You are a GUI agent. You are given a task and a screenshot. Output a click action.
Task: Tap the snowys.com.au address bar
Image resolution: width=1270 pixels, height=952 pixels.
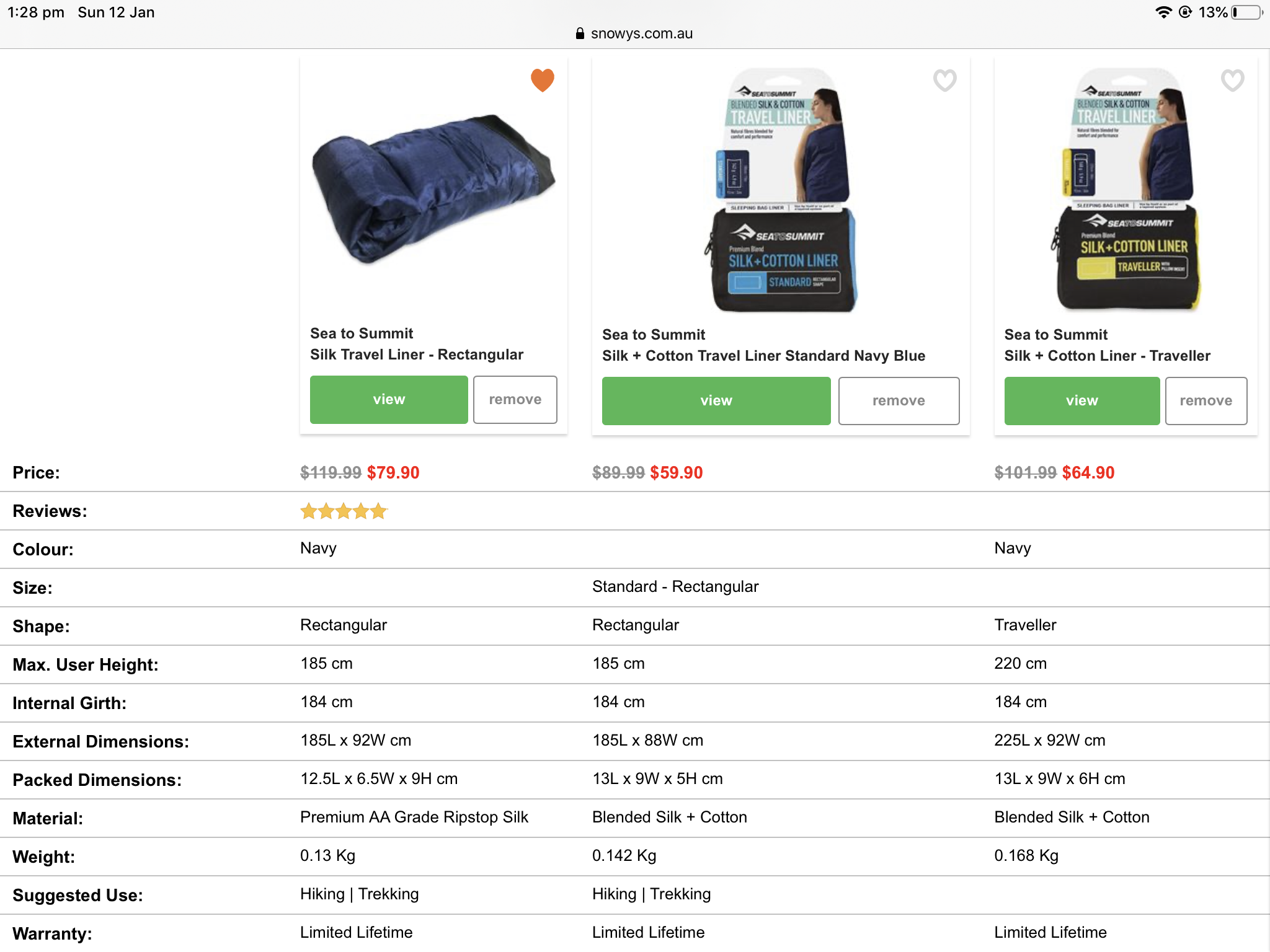point(635,33)
